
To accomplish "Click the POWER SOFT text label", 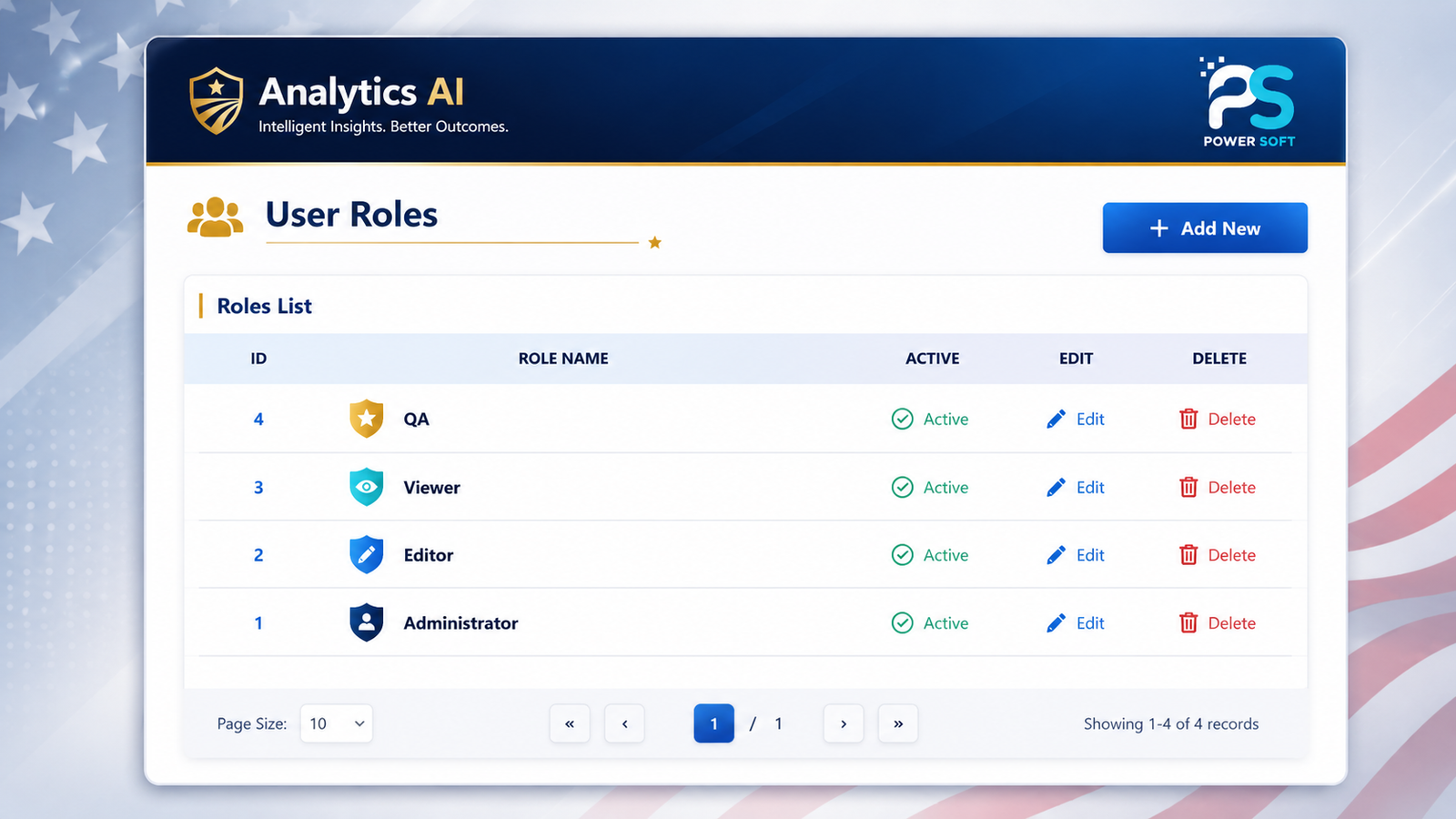I will point(1249,141).
